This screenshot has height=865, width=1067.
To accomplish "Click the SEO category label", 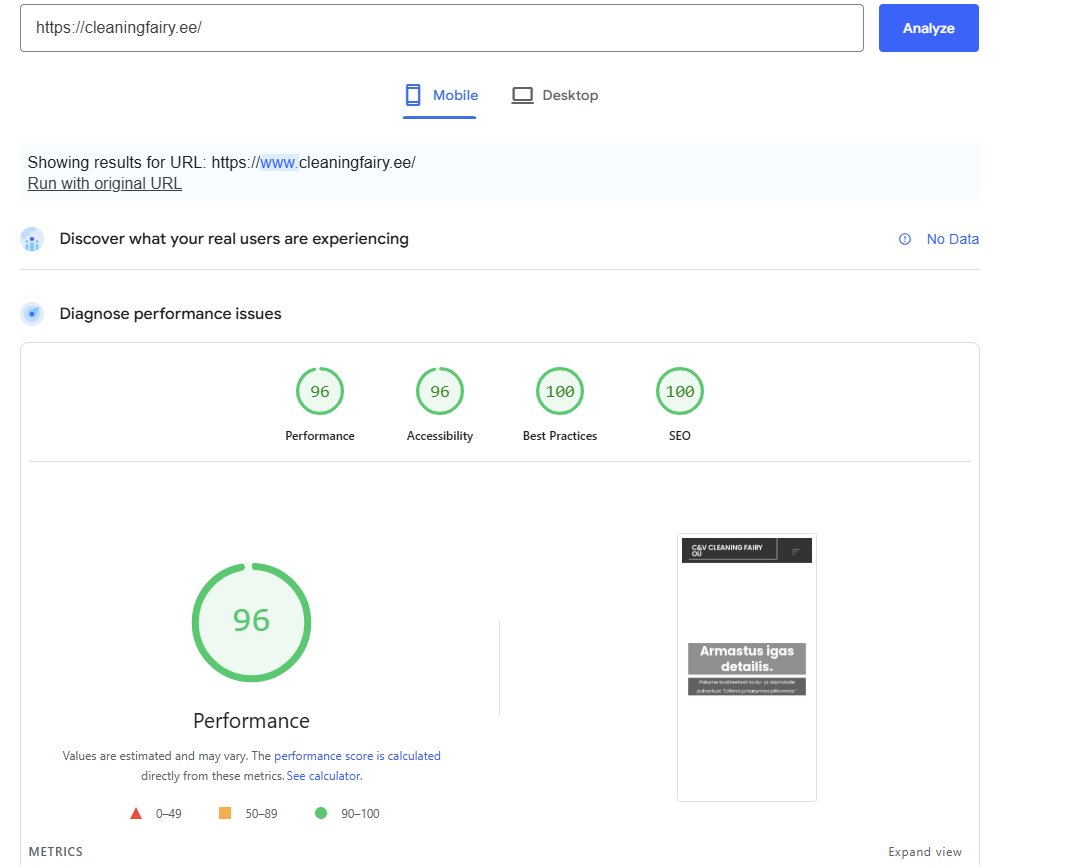I will (x=680, y=436).
